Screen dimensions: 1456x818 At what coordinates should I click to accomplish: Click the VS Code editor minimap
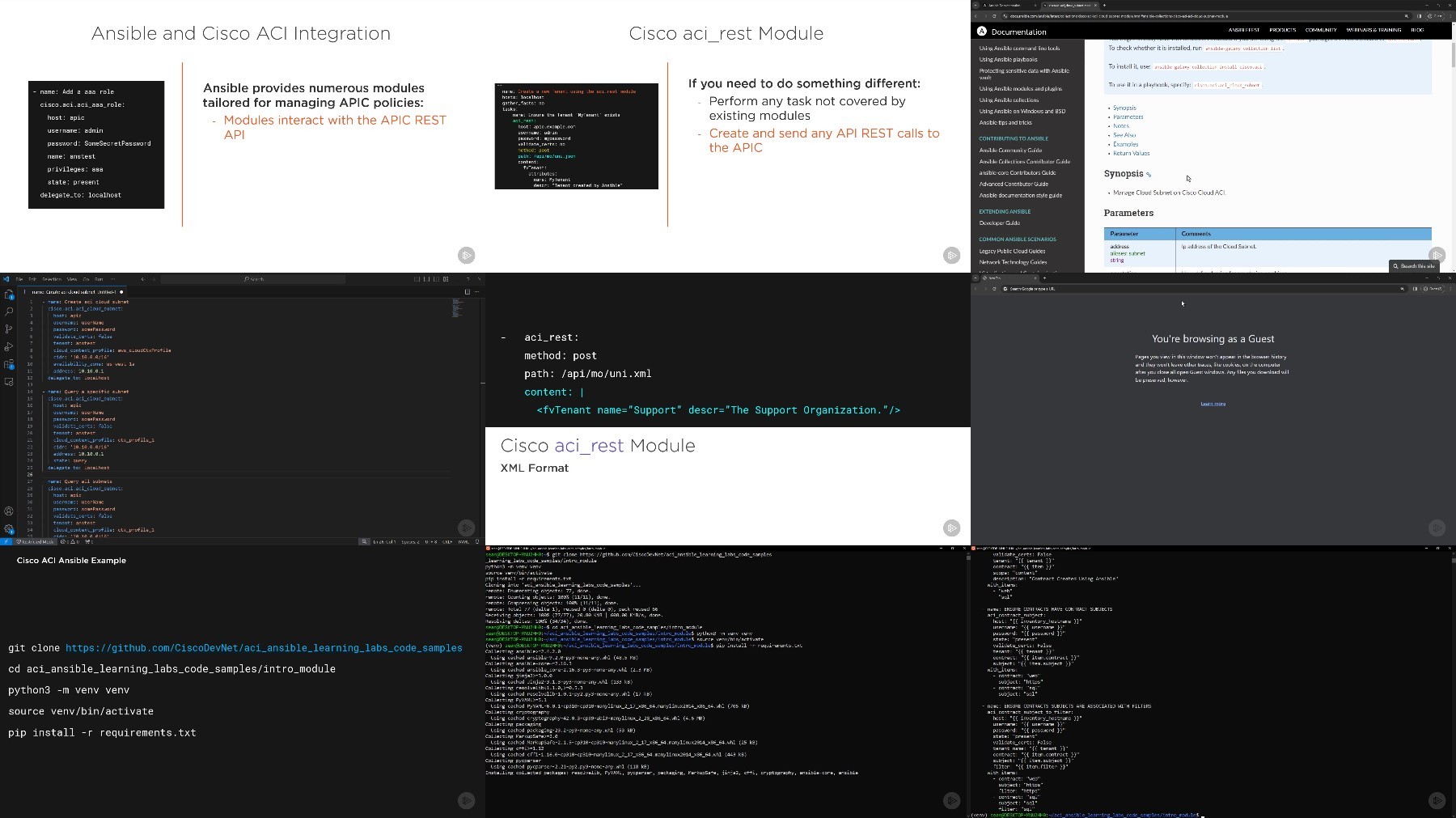[458, 307]
